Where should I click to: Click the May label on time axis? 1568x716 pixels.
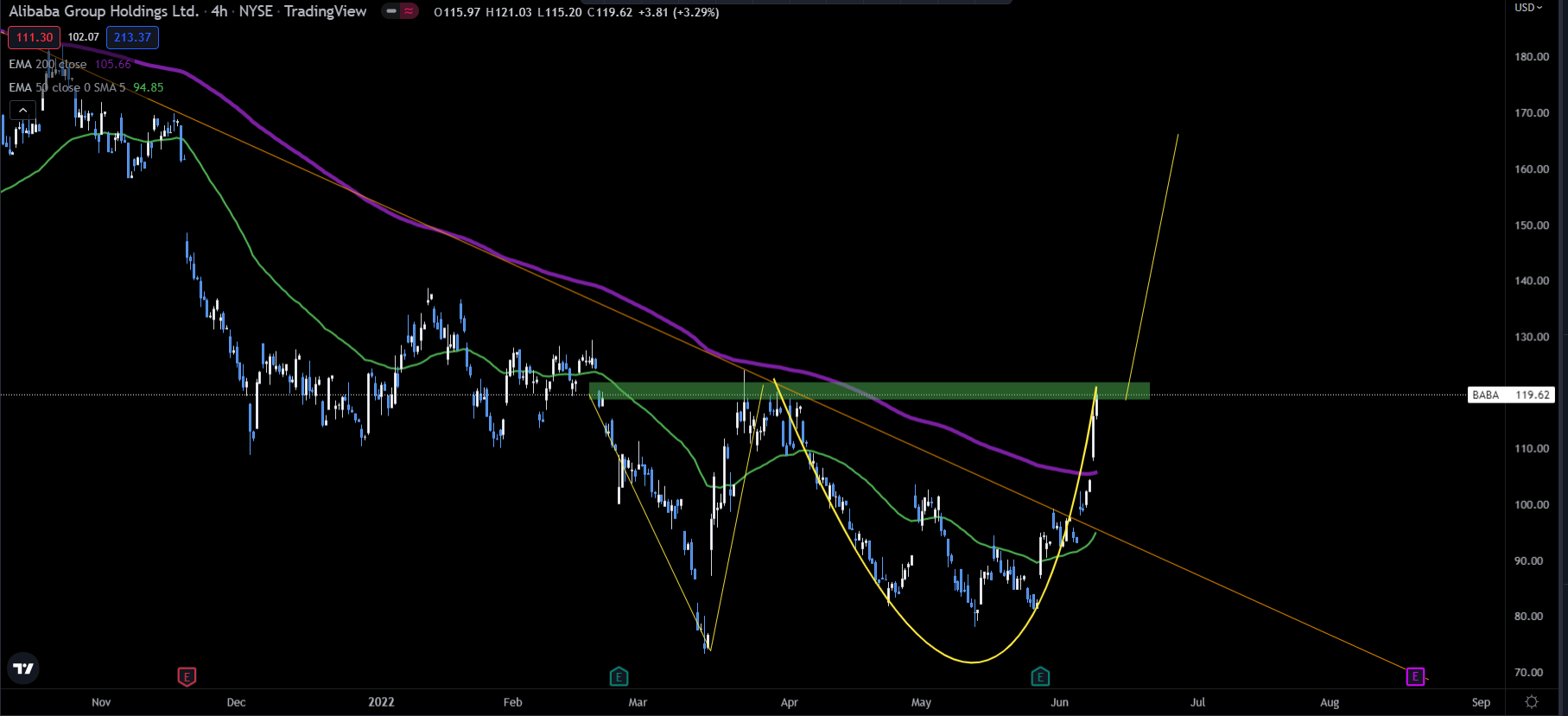click(922, 702)
